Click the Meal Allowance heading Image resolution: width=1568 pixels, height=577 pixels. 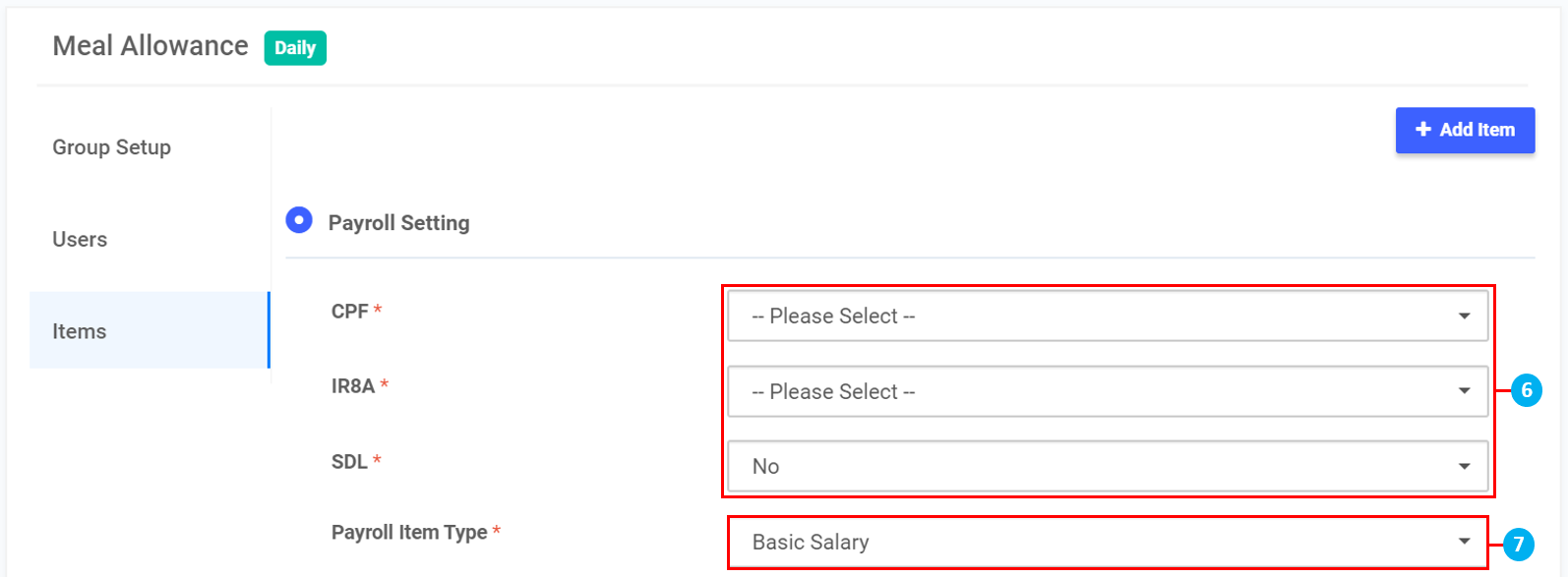click(x=151, y=46)
